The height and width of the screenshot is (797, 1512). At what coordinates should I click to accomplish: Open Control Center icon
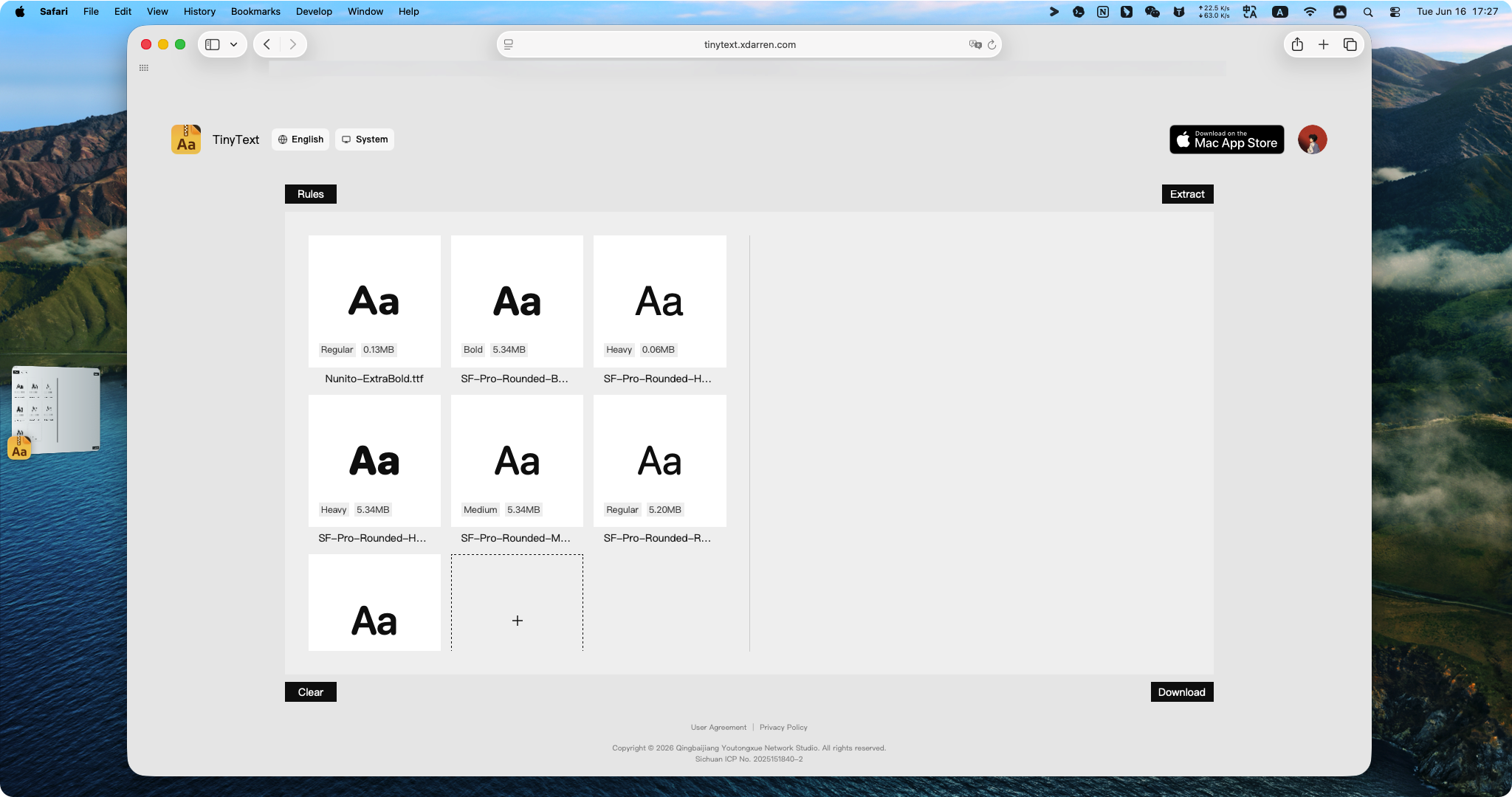1395,11
